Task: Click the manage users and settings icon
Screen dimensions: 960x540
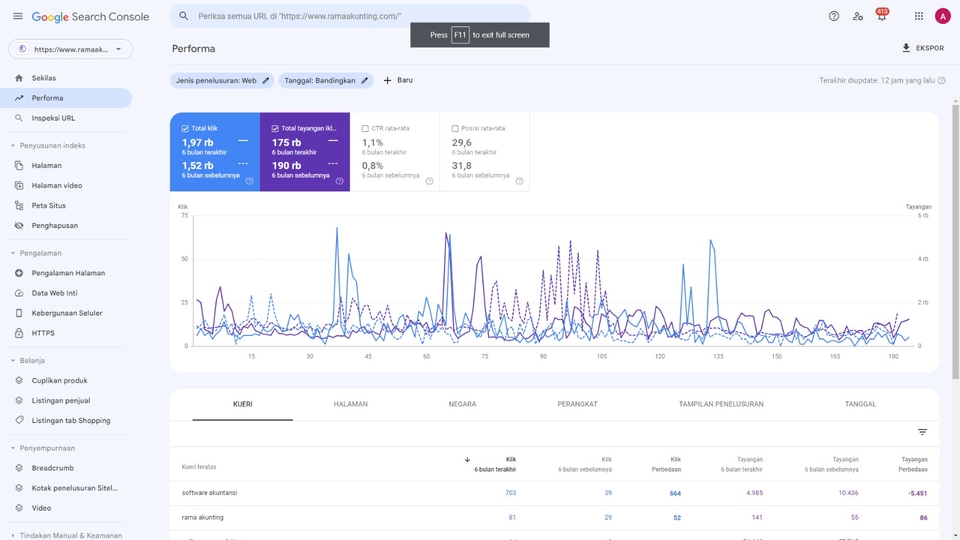Action: [857, 16]
